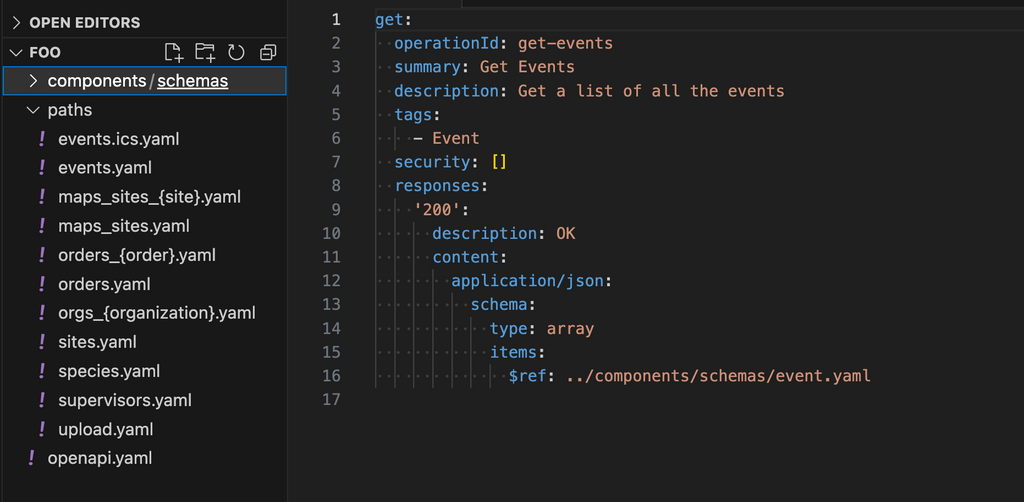Open sites.yaml file
The width and height of the screenshot is (1024, 502).
[x=97, y=342]
